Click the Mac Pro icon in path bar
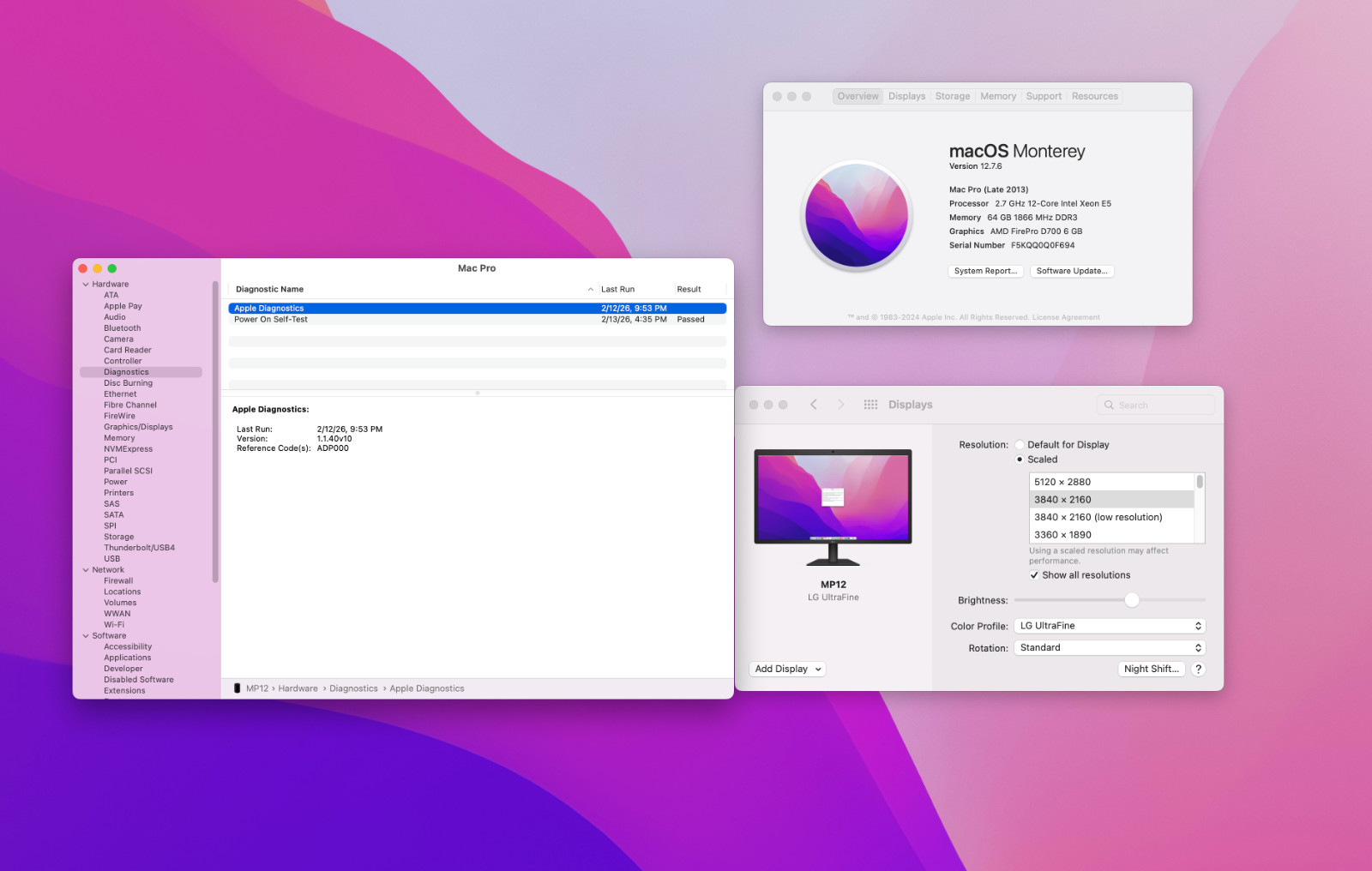Viewport: 1372px width, 871px height. click(x=238, y=688)
